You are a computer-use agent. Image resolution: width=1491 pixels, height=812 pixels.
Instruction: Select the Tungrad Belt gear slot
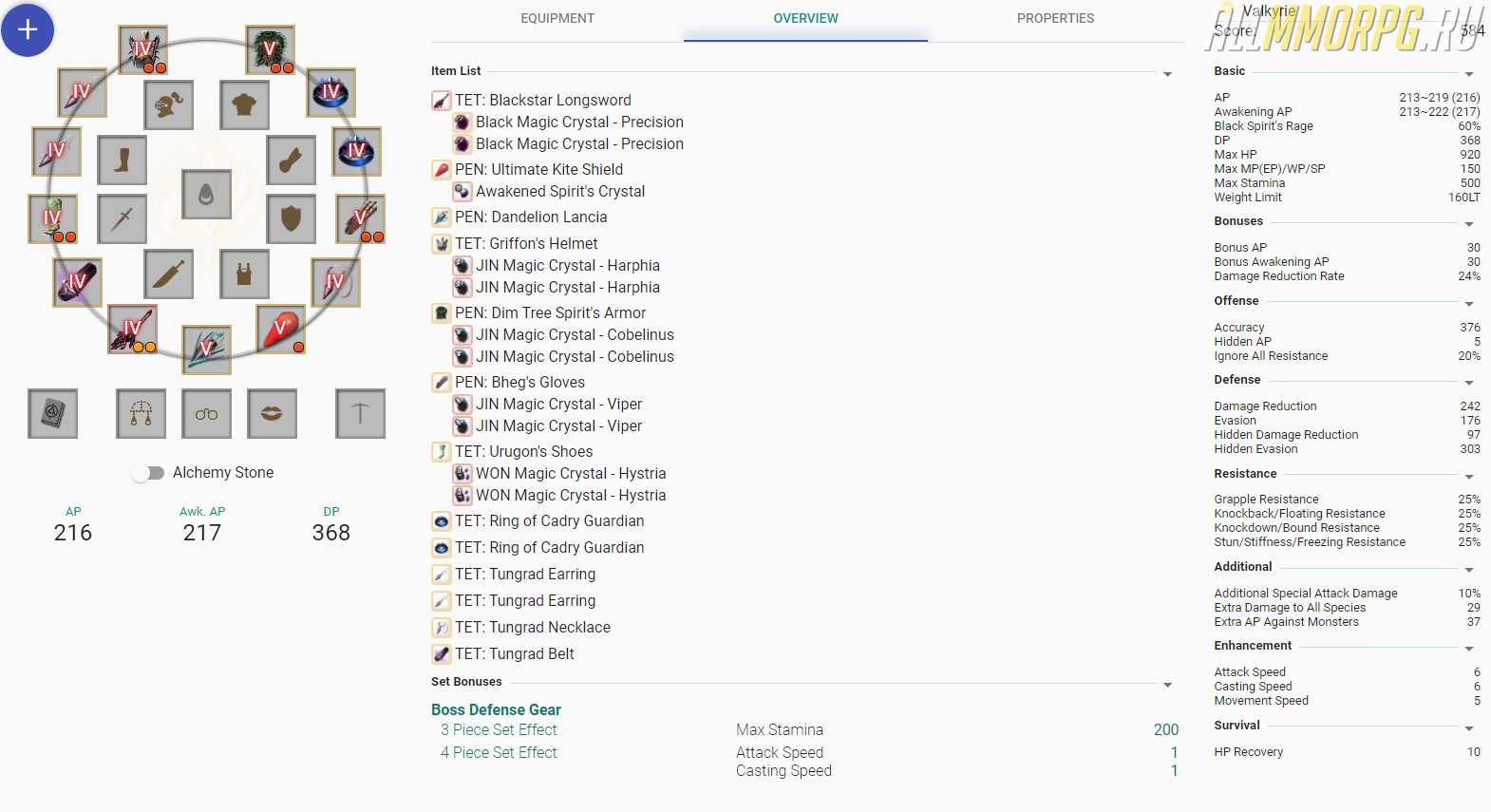click(x=77, y=282)
